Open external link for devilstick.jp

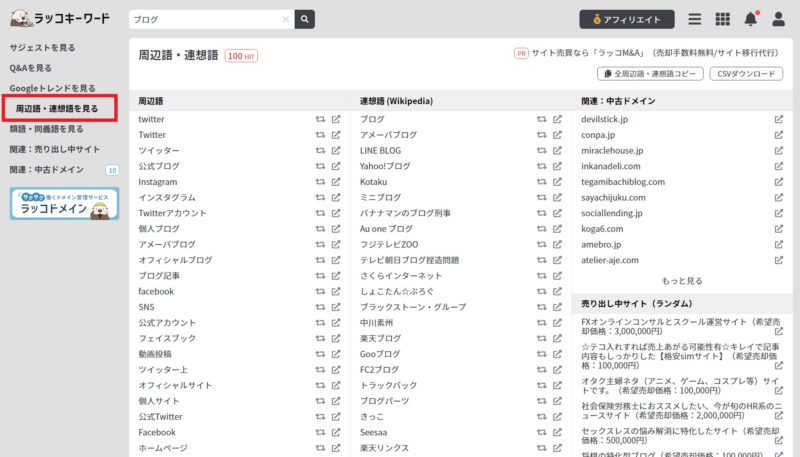tap(779, 119)
